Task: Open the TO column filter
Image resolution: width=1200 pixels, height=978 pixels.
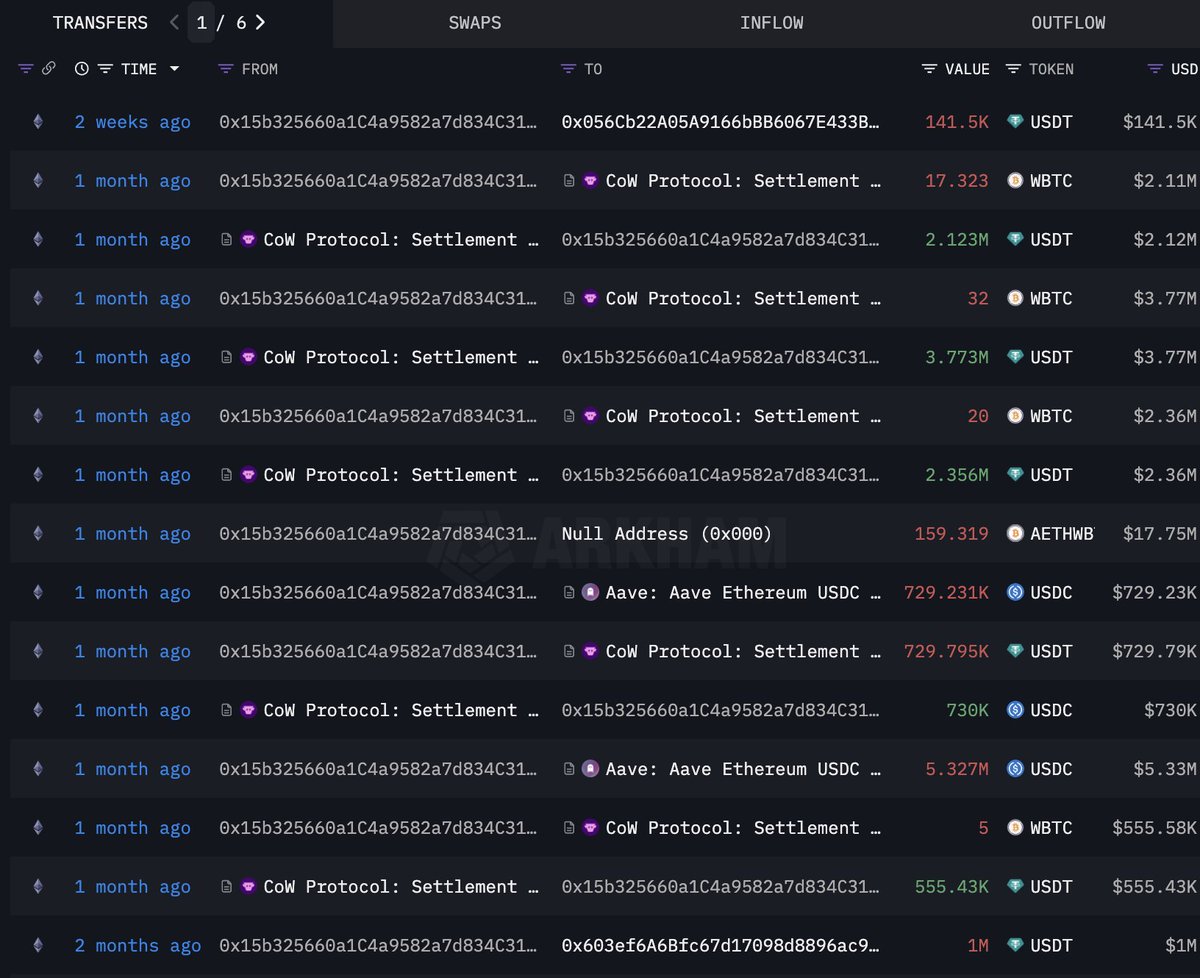Action: (x=569, y=69)
